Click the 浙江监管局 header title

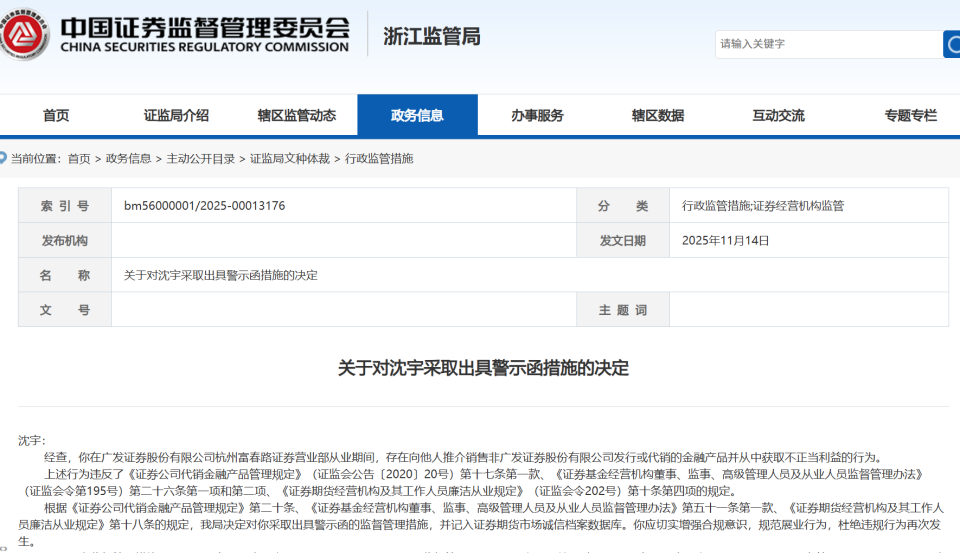[x=432, y=36]
